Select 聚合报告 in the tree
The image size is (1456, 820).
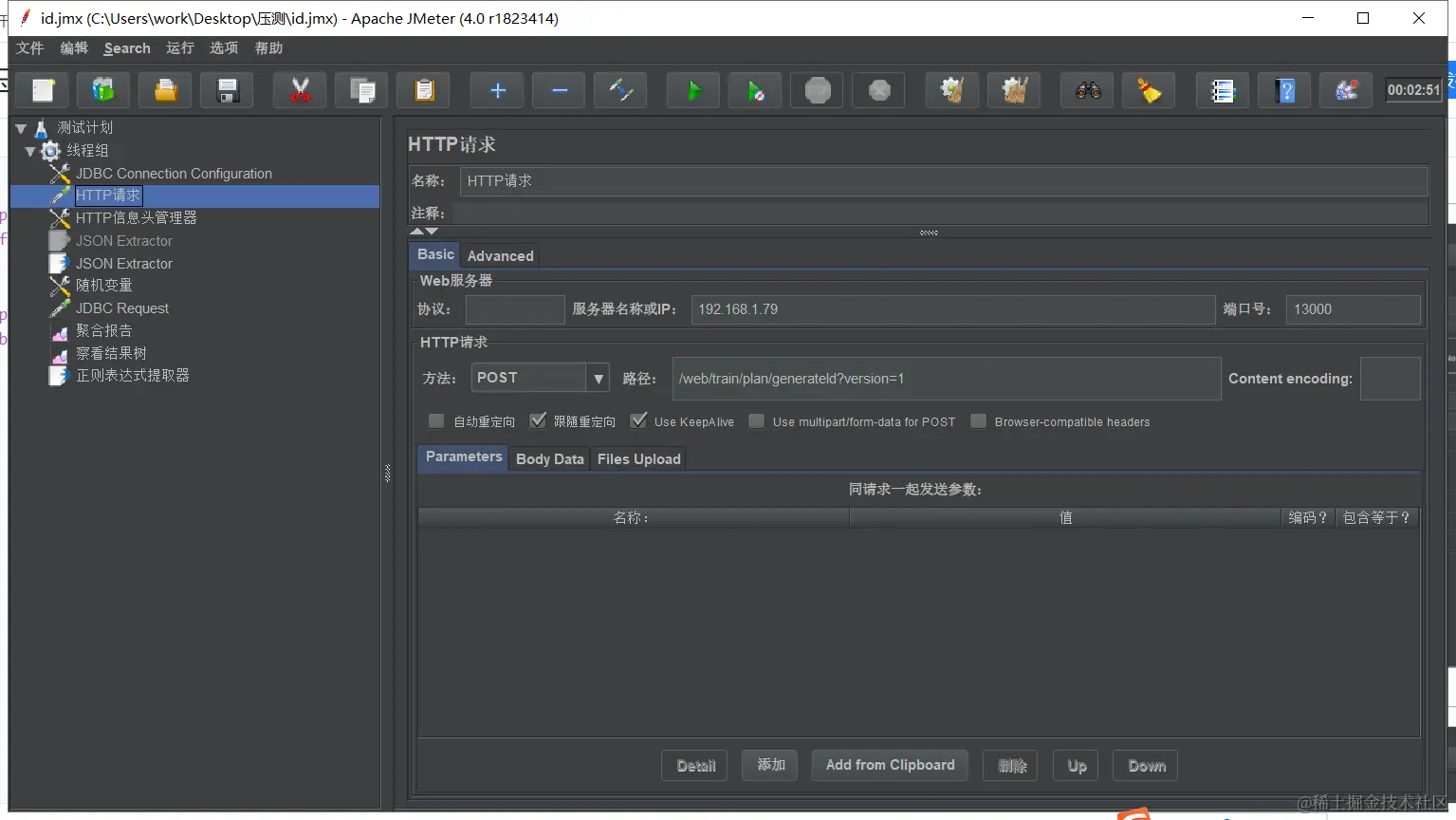click(104, 331)
